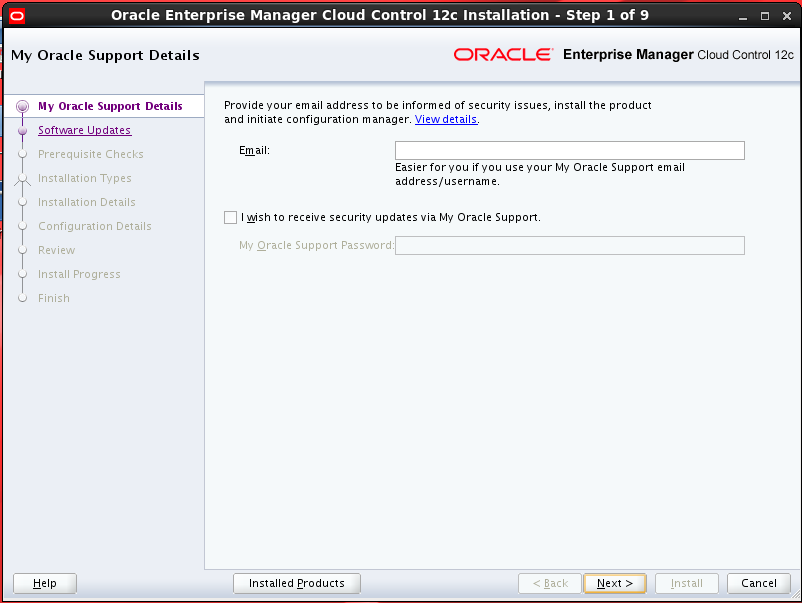The height and width of the screenshot is (603, 802).
Task: Click the disabled Install button
Action: (x=686, y=583)
